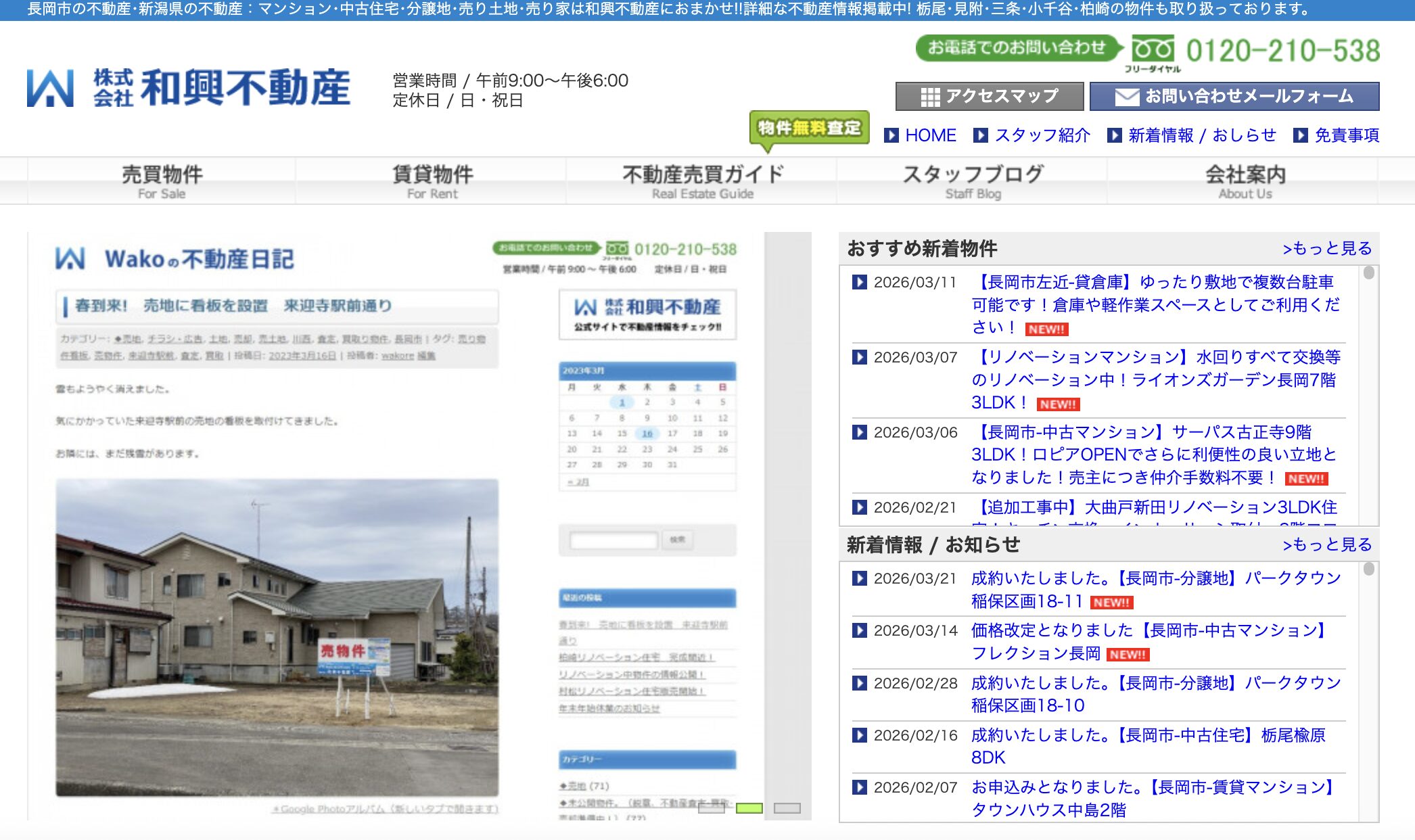
Task: Click the grid icon on the アクセスマップ button
Action: tap(931, 95)
